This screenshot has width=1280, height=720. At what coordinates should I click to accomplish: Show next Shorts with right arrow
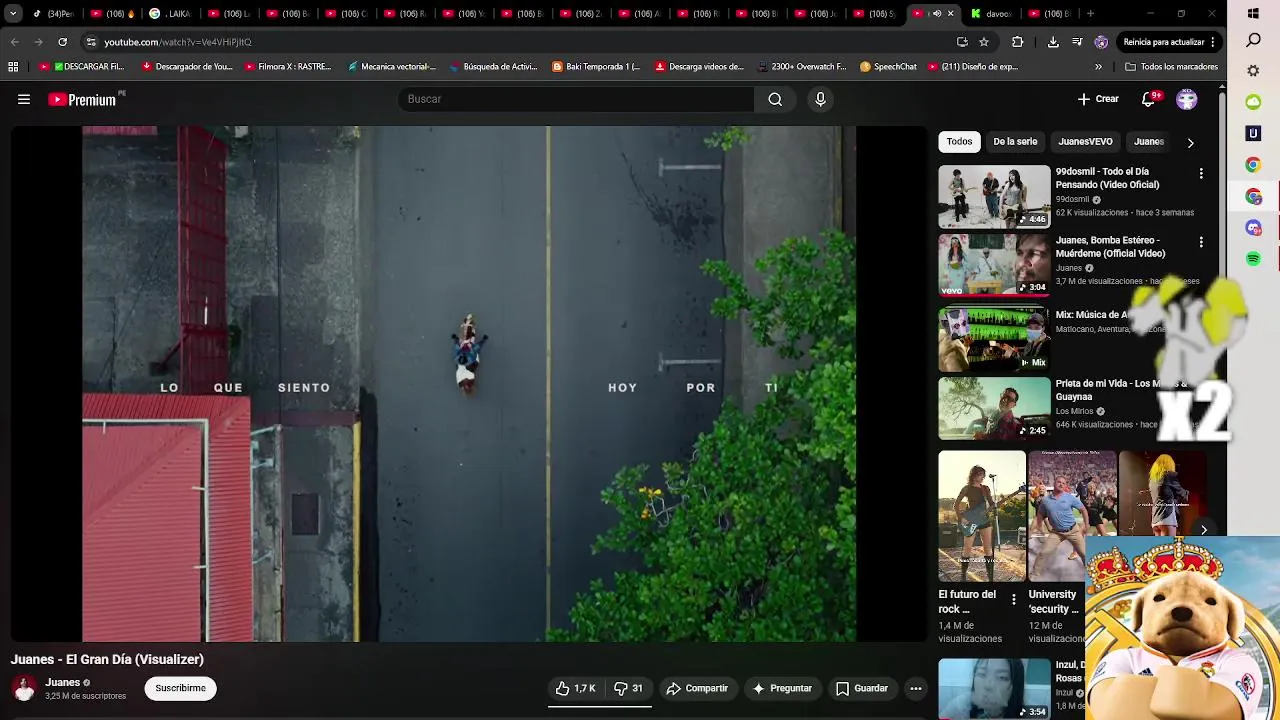1204,530
